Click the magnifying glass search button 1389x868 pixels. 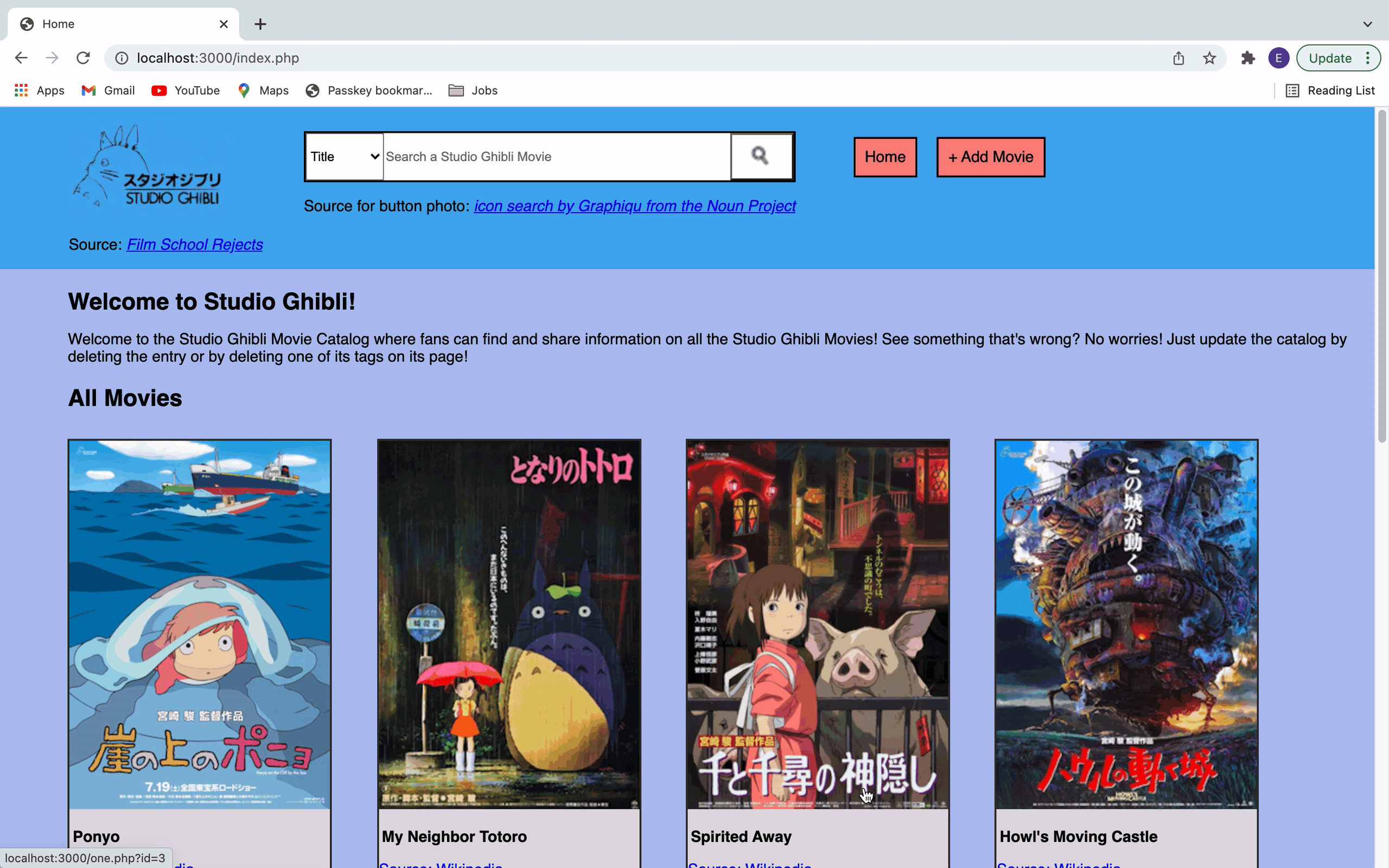click(x=761, y=156)
